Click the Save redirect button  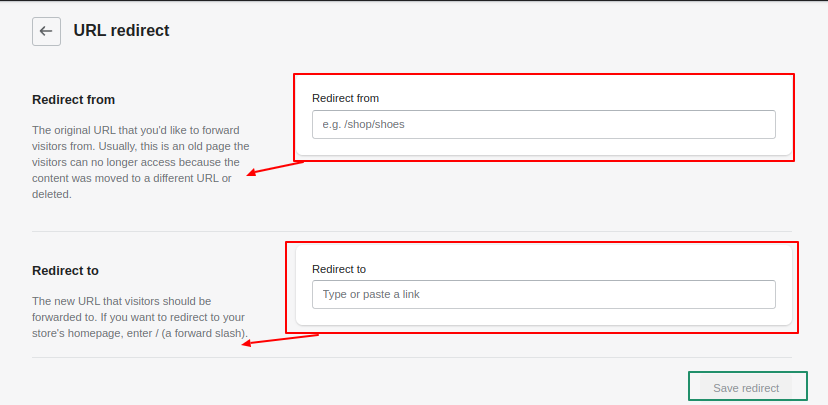pyautogui.click(x=746, y=388)
